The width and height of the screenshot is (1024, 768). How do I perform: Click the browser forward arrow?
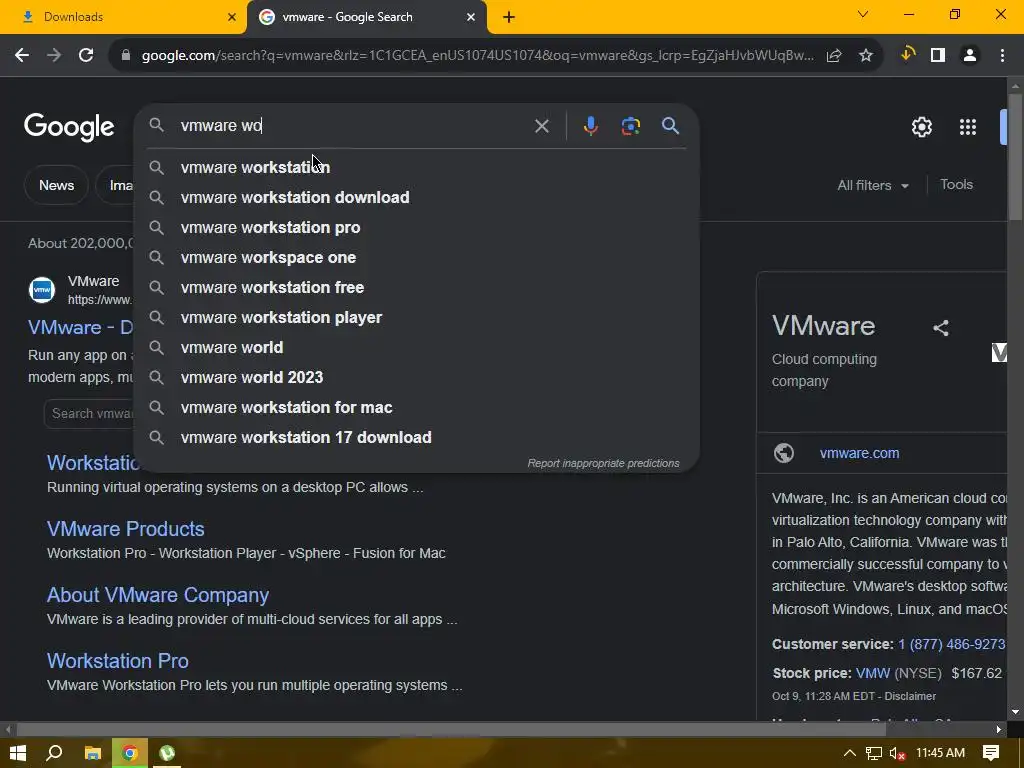(x=54, y=56)
